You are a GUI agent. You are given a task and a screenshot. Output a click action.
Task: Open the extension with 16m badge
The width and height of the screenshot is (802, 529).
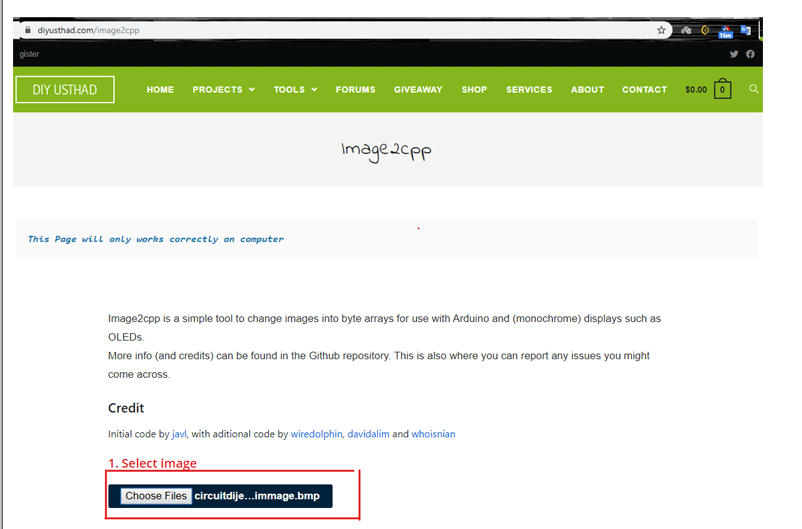725,32
